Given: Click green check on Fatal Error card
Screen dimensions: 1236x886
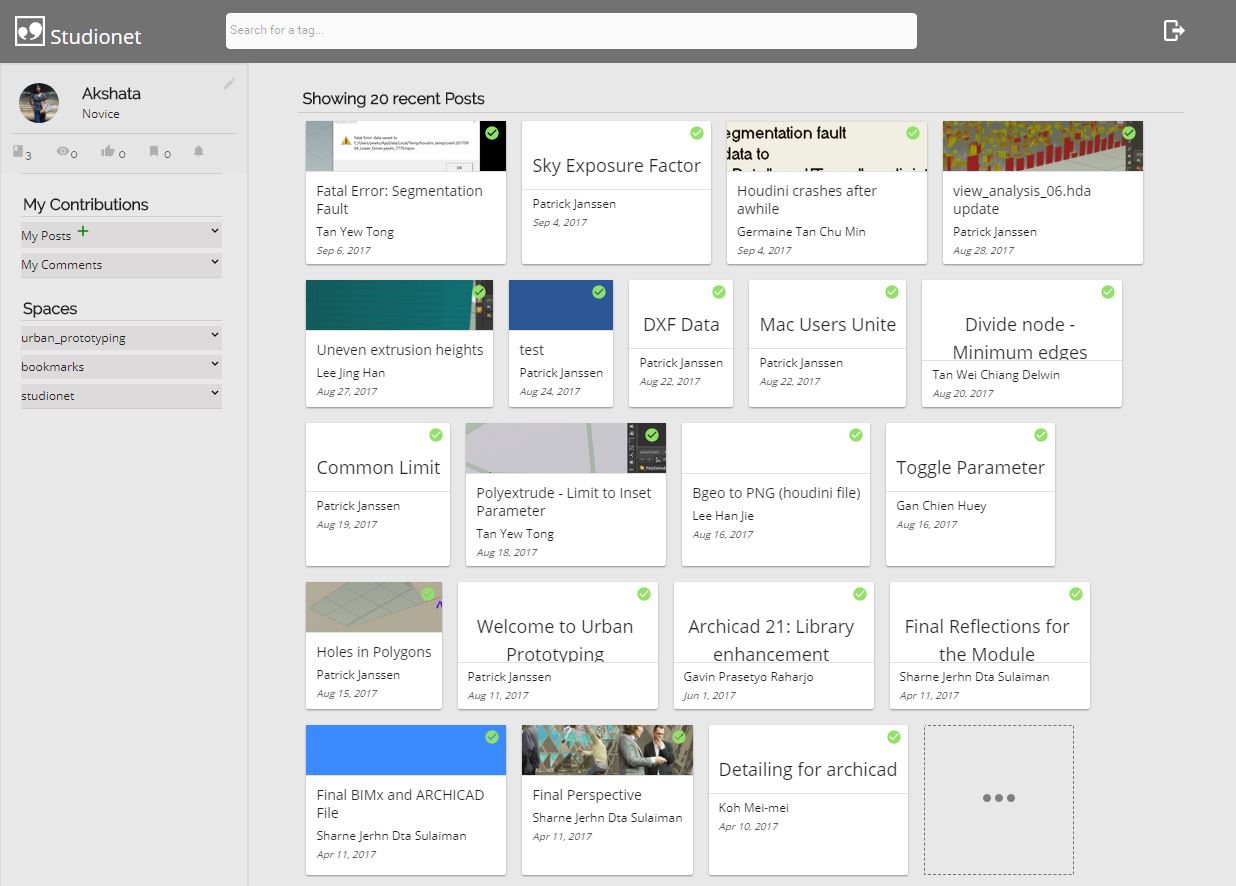Looking at the screenshot, I should click(492, 133).
